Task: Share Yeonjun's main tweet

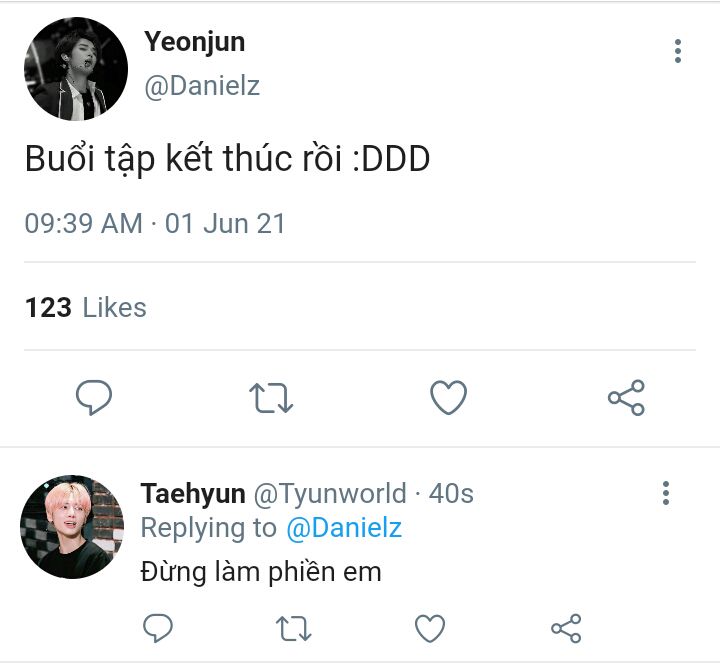Action: 626,397
